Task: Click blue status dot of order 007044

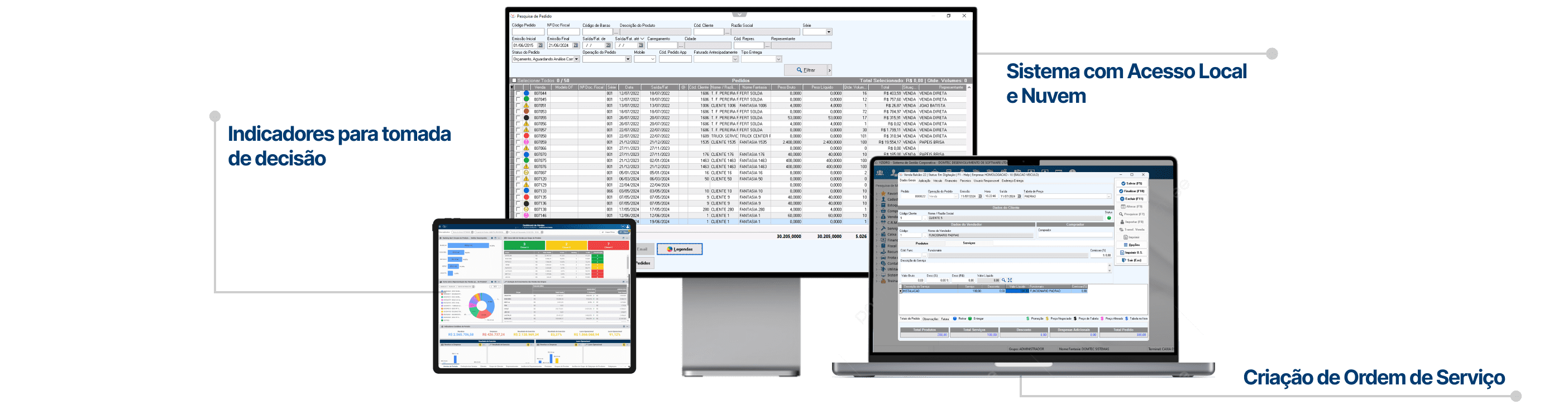Action: pos(527,93)
